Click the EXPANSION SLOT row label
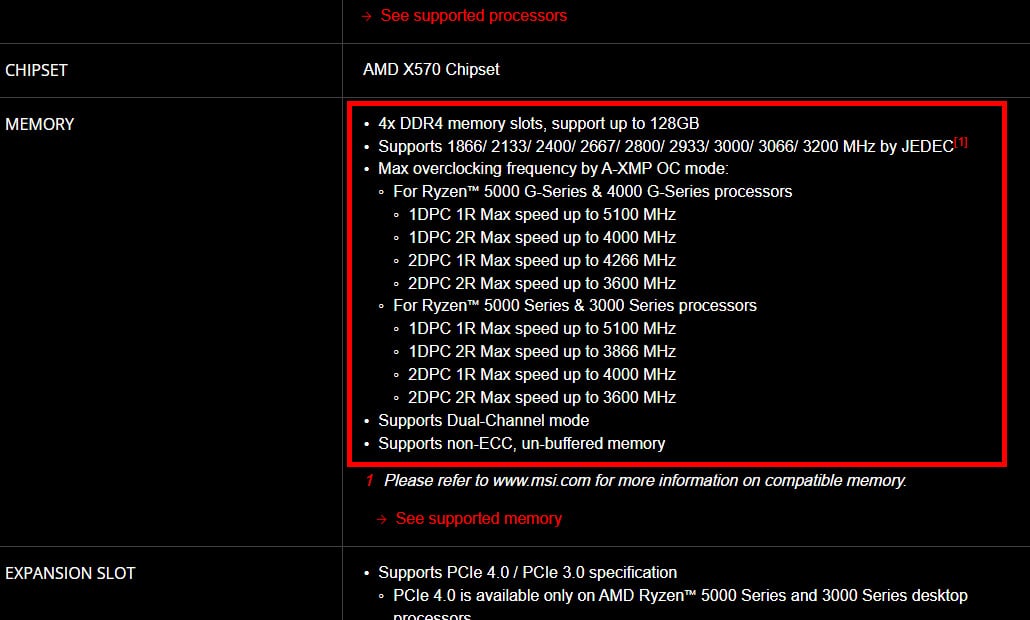 [70, 573]
